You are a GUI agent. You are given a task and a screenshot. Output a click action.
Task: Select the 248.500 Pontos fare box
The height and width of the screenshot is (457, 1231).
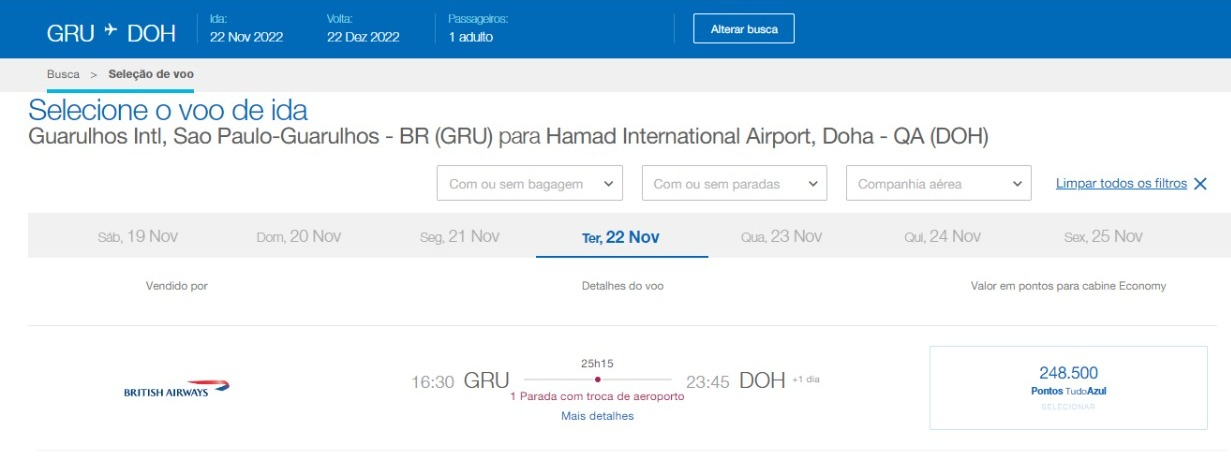coord(1068,388)
